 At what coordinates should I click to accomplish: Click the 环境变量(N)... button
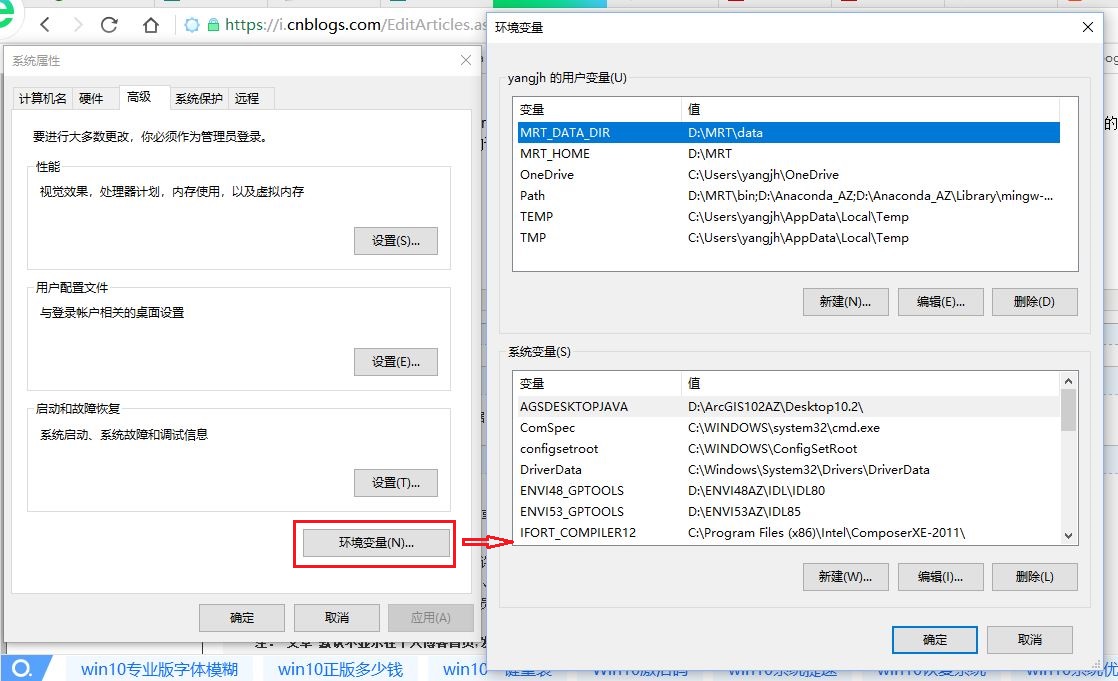click(376, 543)
